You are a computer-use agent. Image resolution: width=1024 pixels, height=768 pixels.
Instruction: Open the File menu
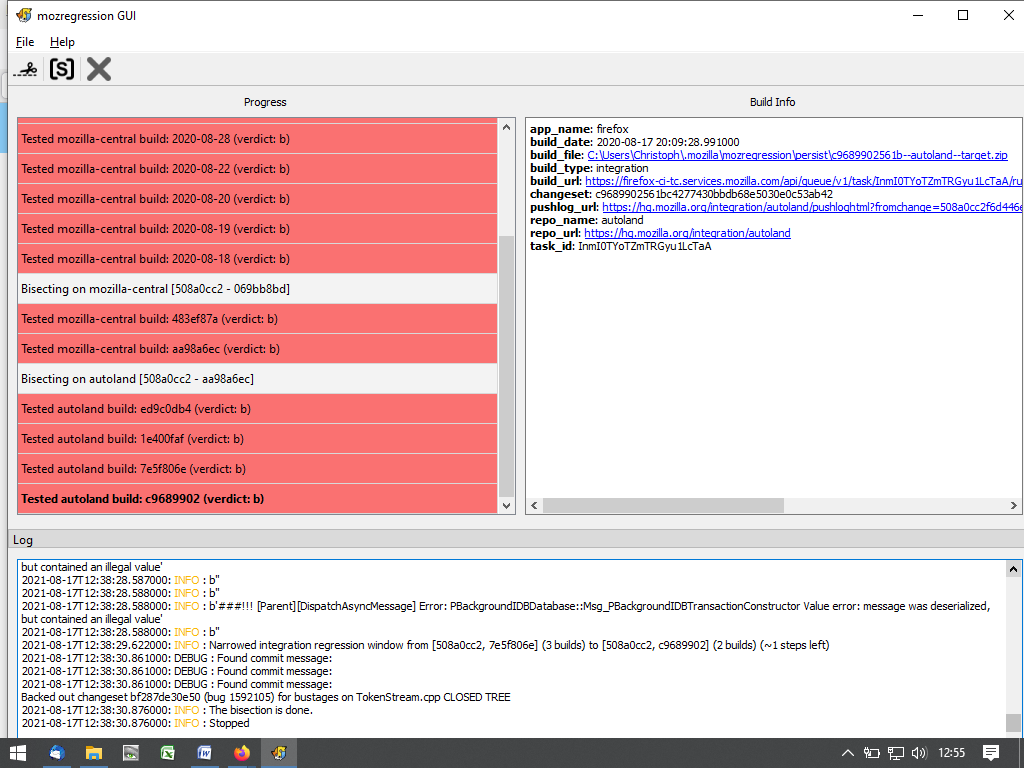point(25,42)
